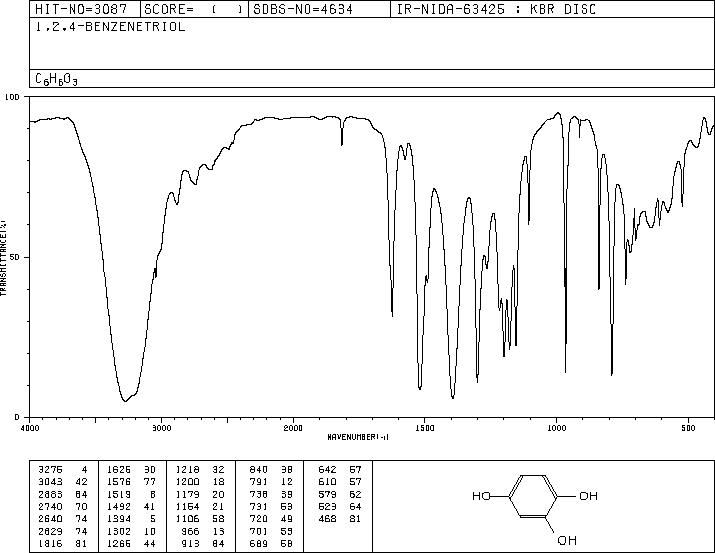
Task: Select the 840 peak entry in the table
Action: [x=271, y=470]
